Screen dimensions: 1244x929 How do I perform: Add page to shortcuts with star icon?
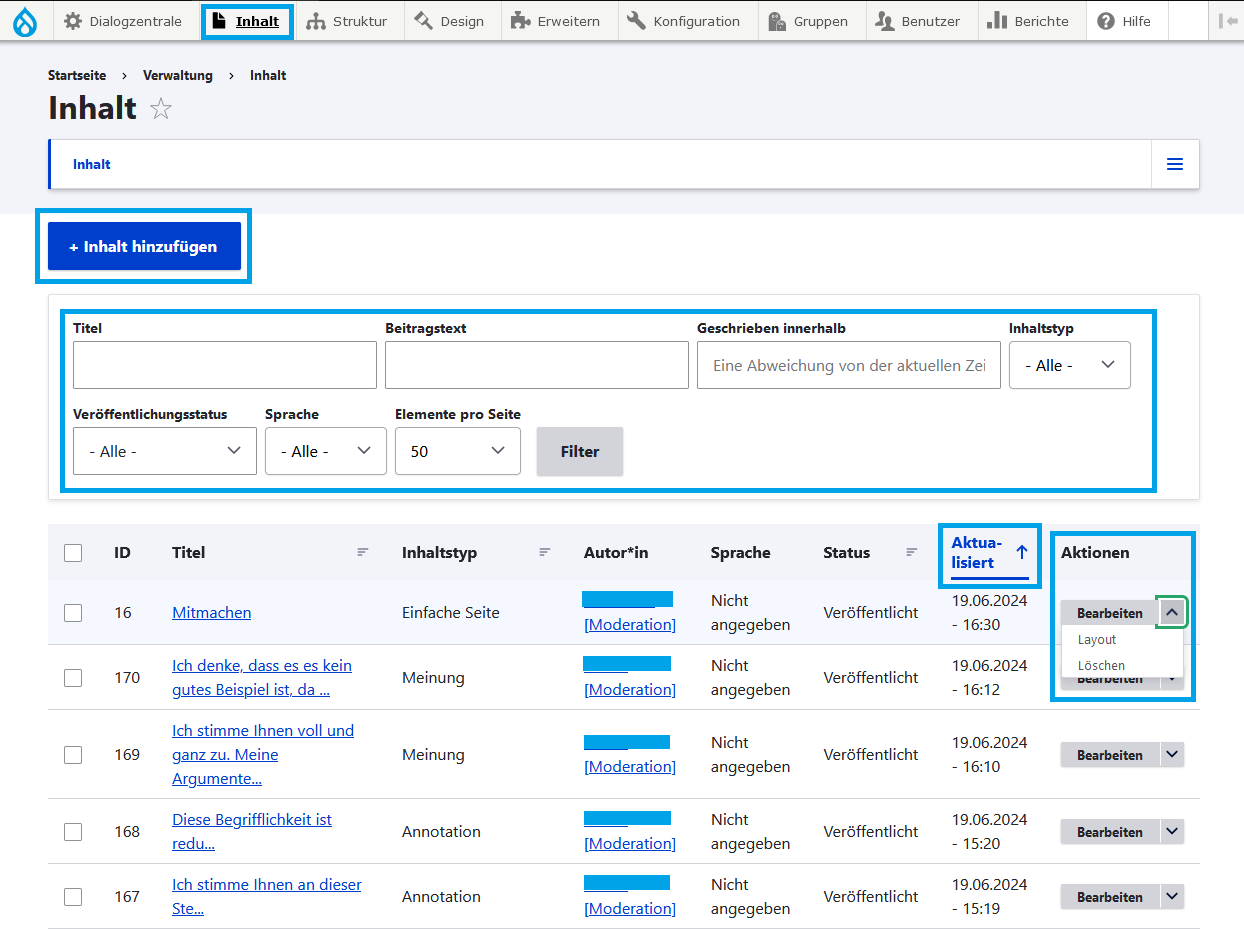click(x=161, y=109)
